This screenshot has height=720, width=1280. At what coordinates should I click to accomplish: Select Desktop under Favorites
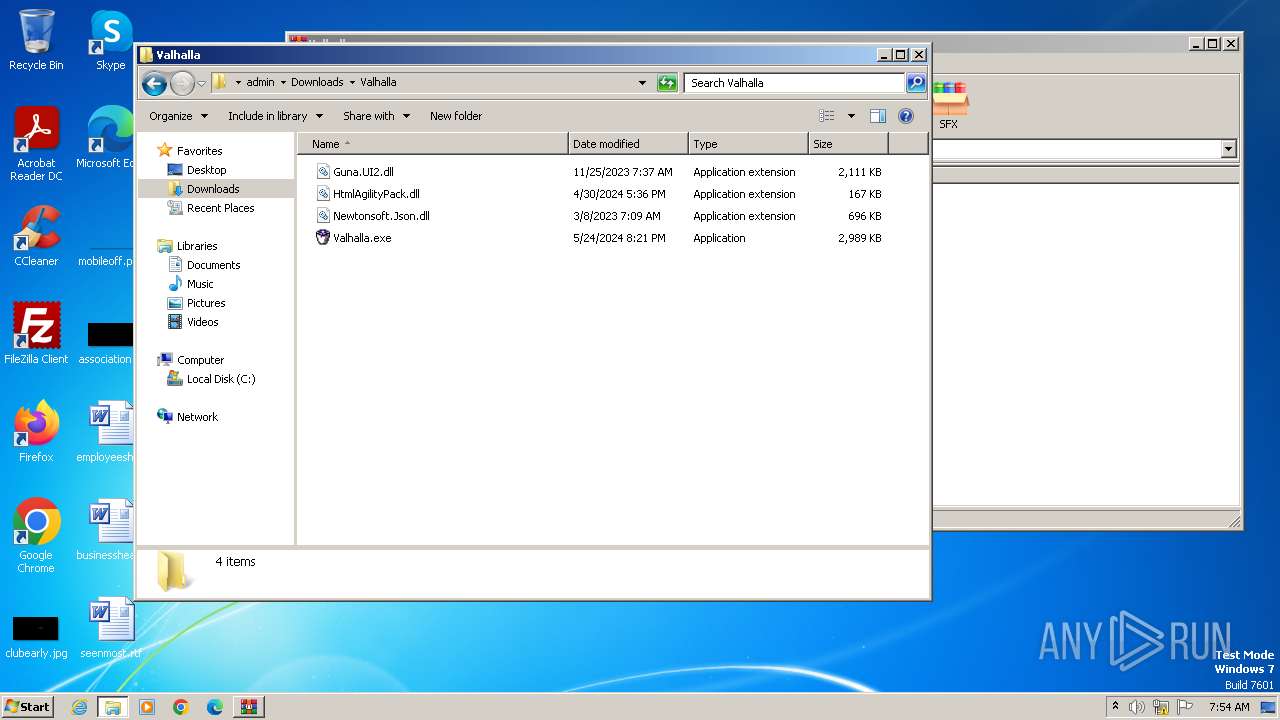click(x=206, y=170)
